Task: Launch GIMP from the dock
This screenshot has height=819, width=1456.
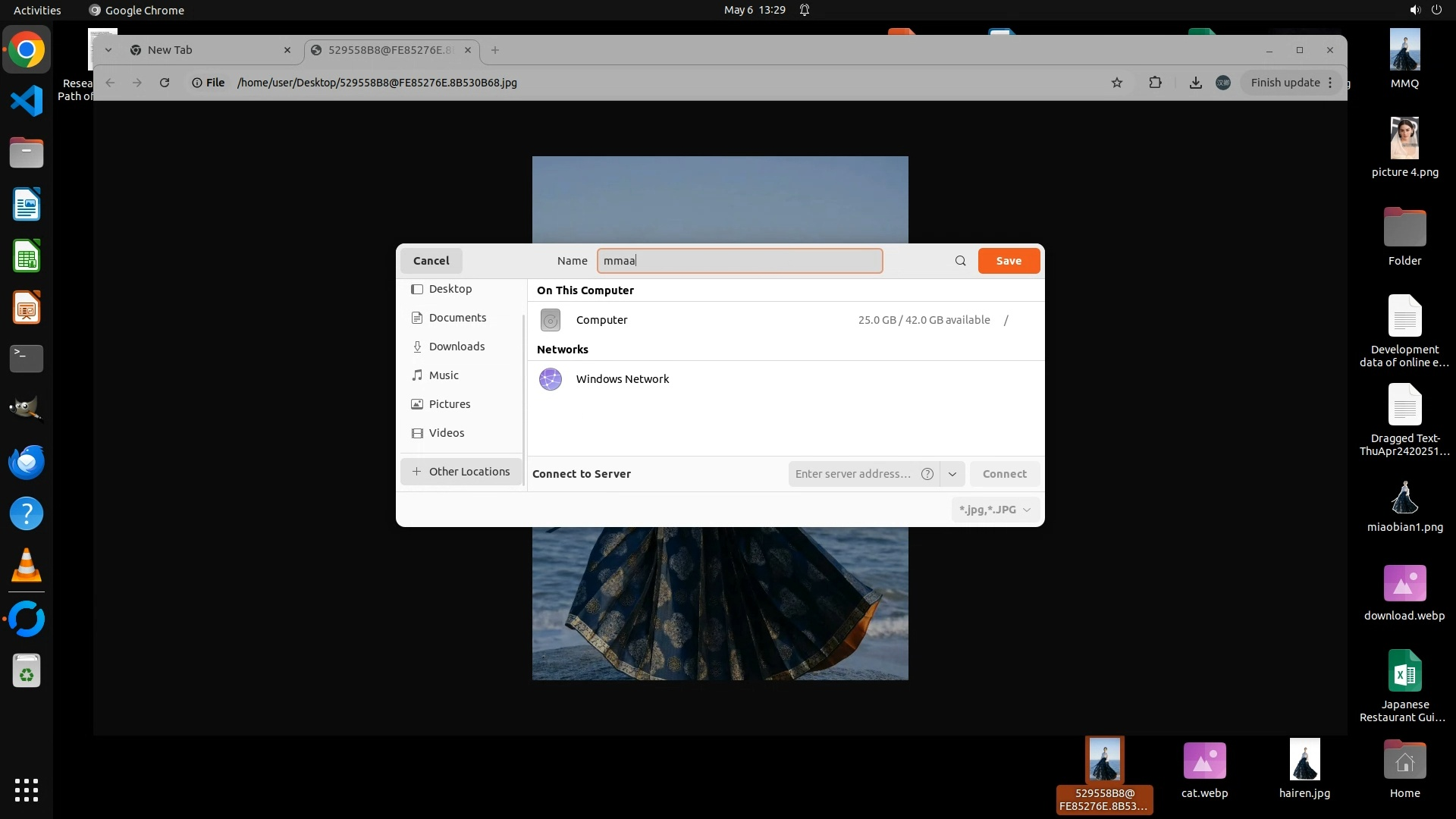Action: [27, 409]
